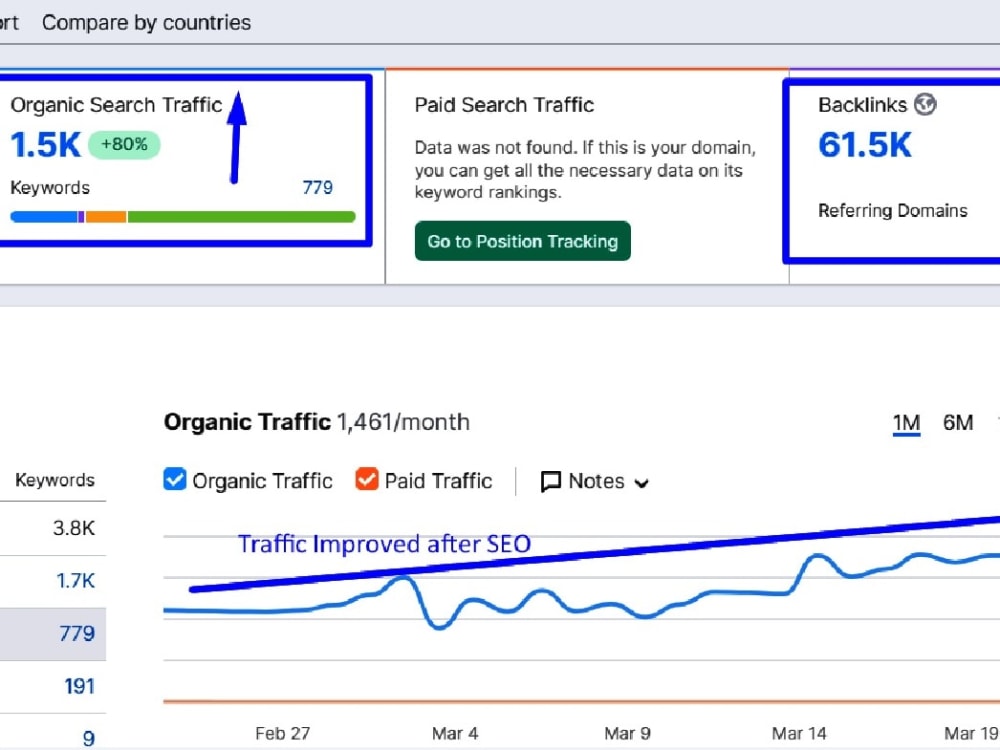Select the 3.8K keywords table cell
Screen dimensions: 1000x750
pyautogui.click(x=73, y=528)
